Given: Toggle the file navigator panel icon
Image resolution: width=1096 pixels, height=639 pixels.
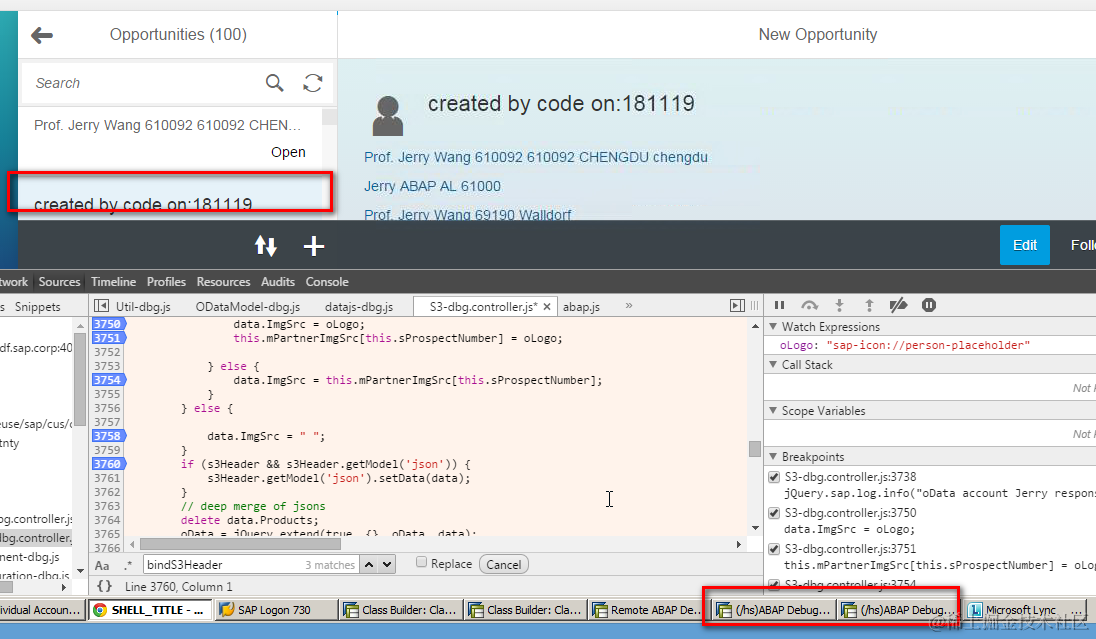Looking at the screenshot, I should pos(101,306).
